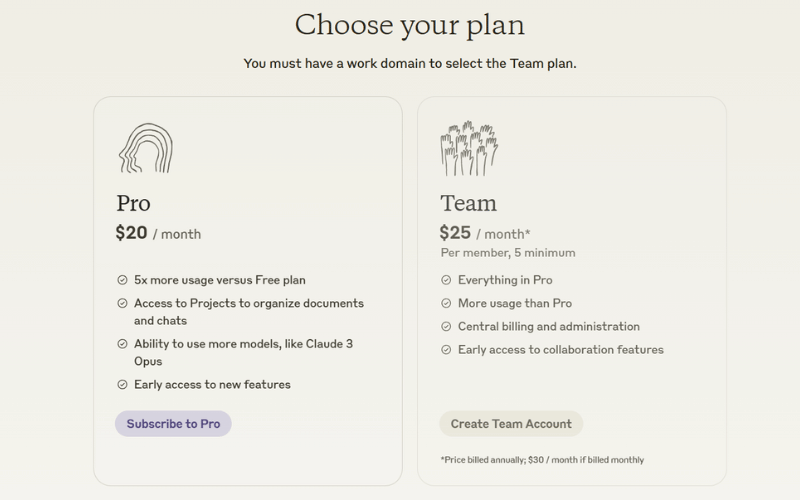Image resolution: width=800 pixels, height=500 pixels.
Task: Click checkmark icon beside "Central billing and administration"
Action: coord(446,326)
